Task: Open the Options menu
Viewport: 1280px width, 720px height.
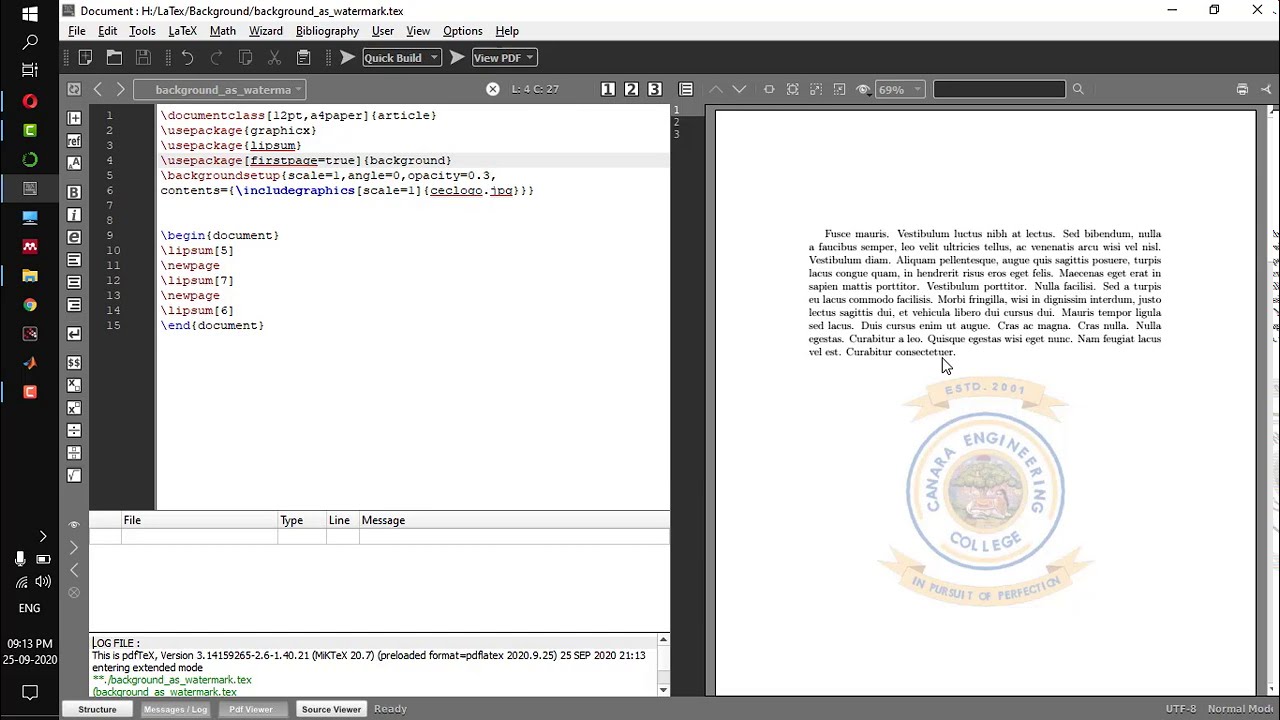Action: pos(463,31)
